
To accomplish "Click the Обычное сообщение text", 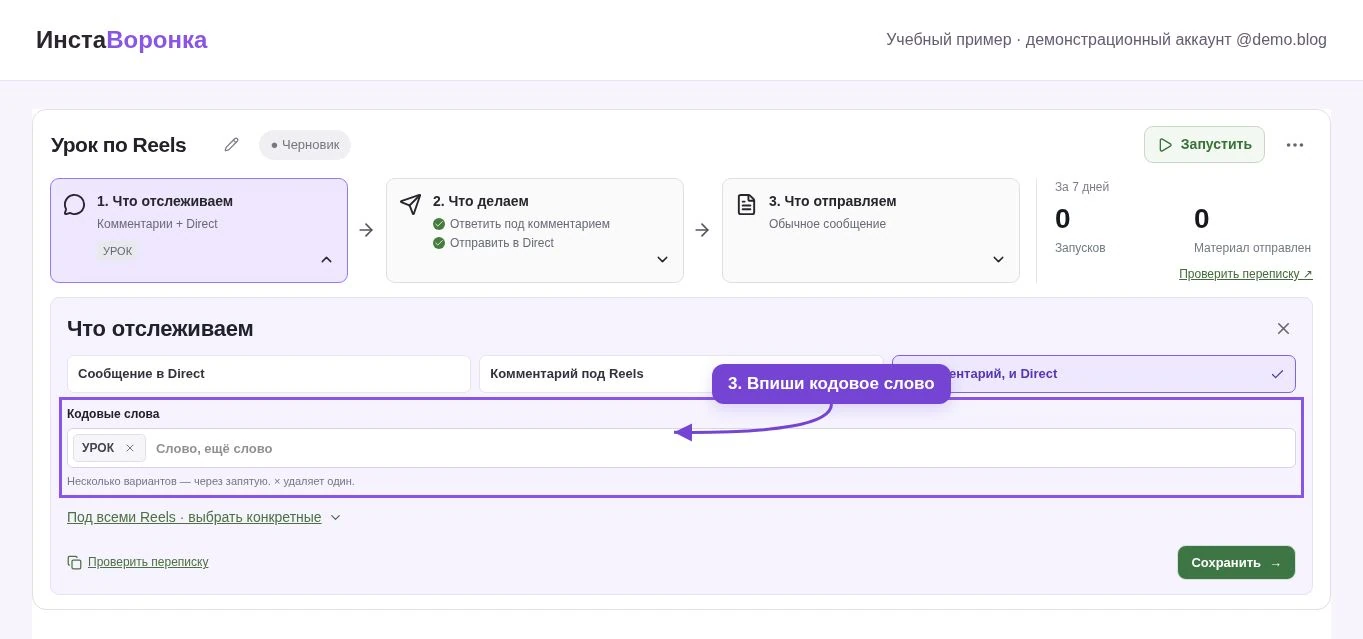I will tap(827, 224).
